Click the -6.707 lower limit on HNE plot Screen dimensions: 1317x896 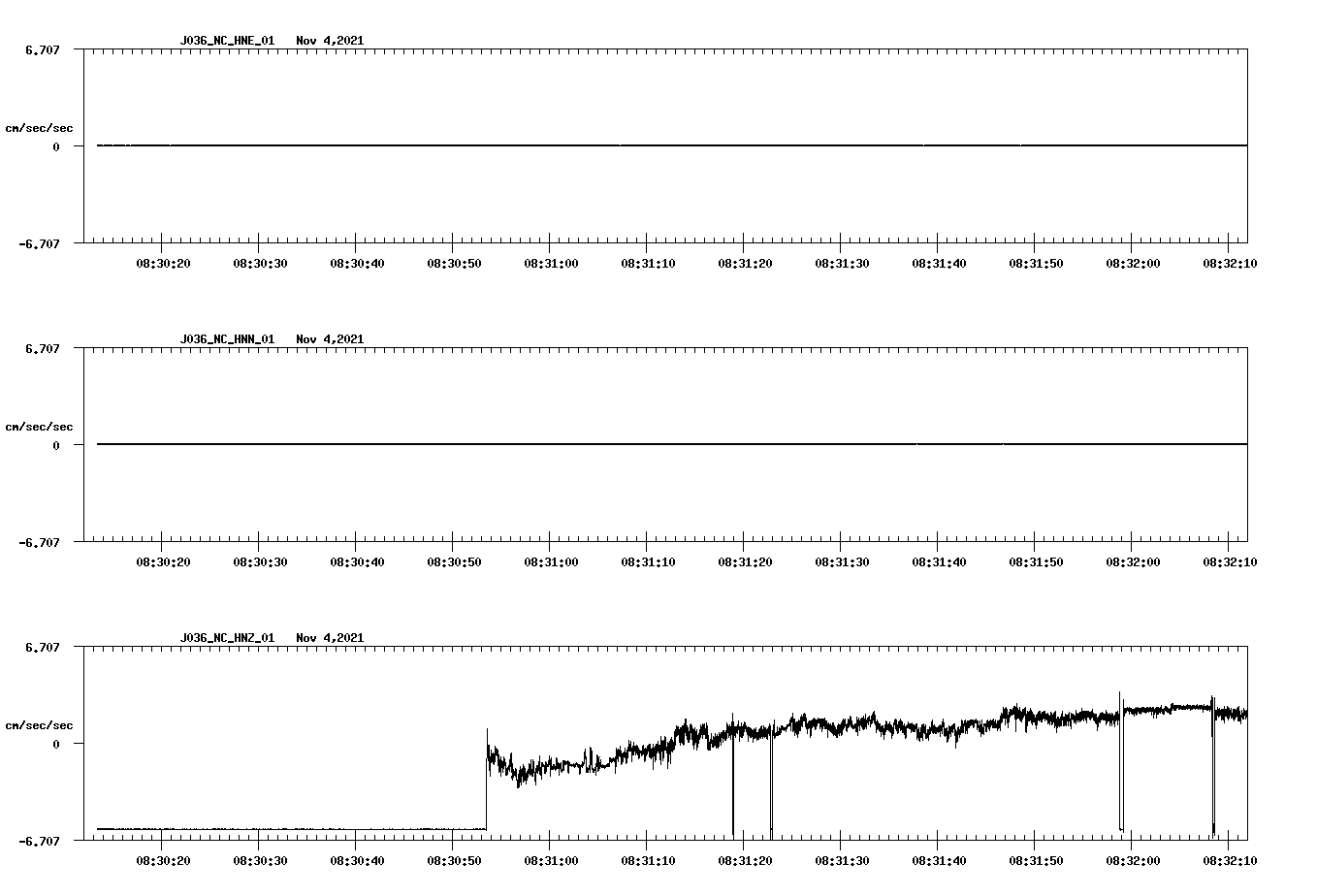pyautogui.click(x=39, y=243)
